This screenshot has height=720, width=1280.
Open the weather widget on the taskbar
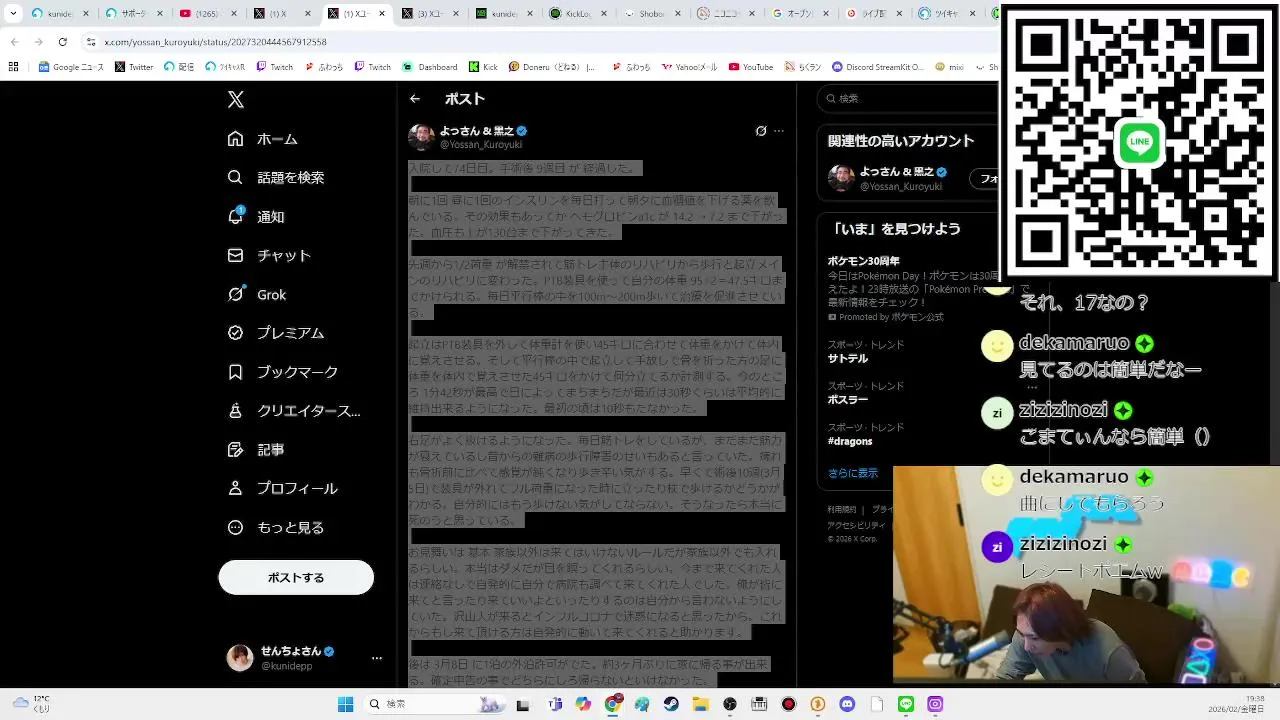[x=31, y=704]
